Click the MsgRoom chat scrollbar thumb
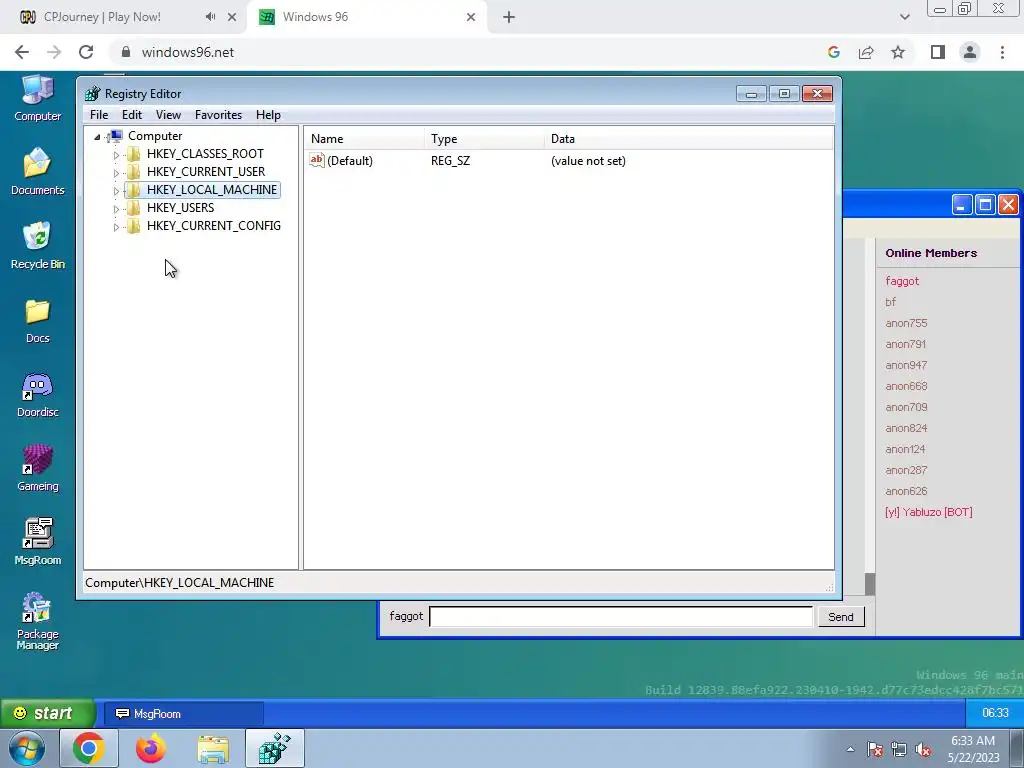 pos(870,584)
